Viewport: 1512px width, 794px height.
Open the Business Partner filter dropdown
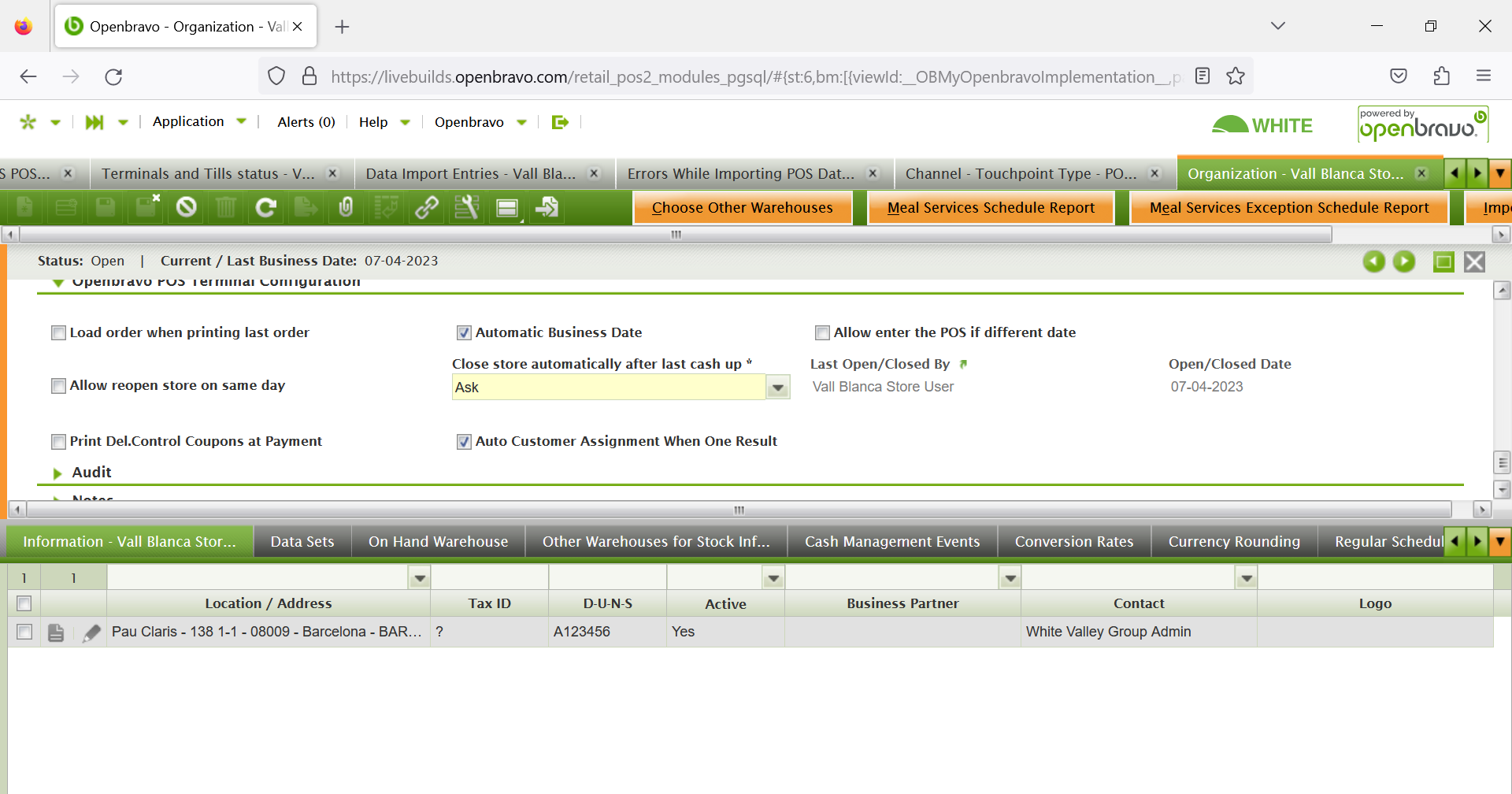1010,578
